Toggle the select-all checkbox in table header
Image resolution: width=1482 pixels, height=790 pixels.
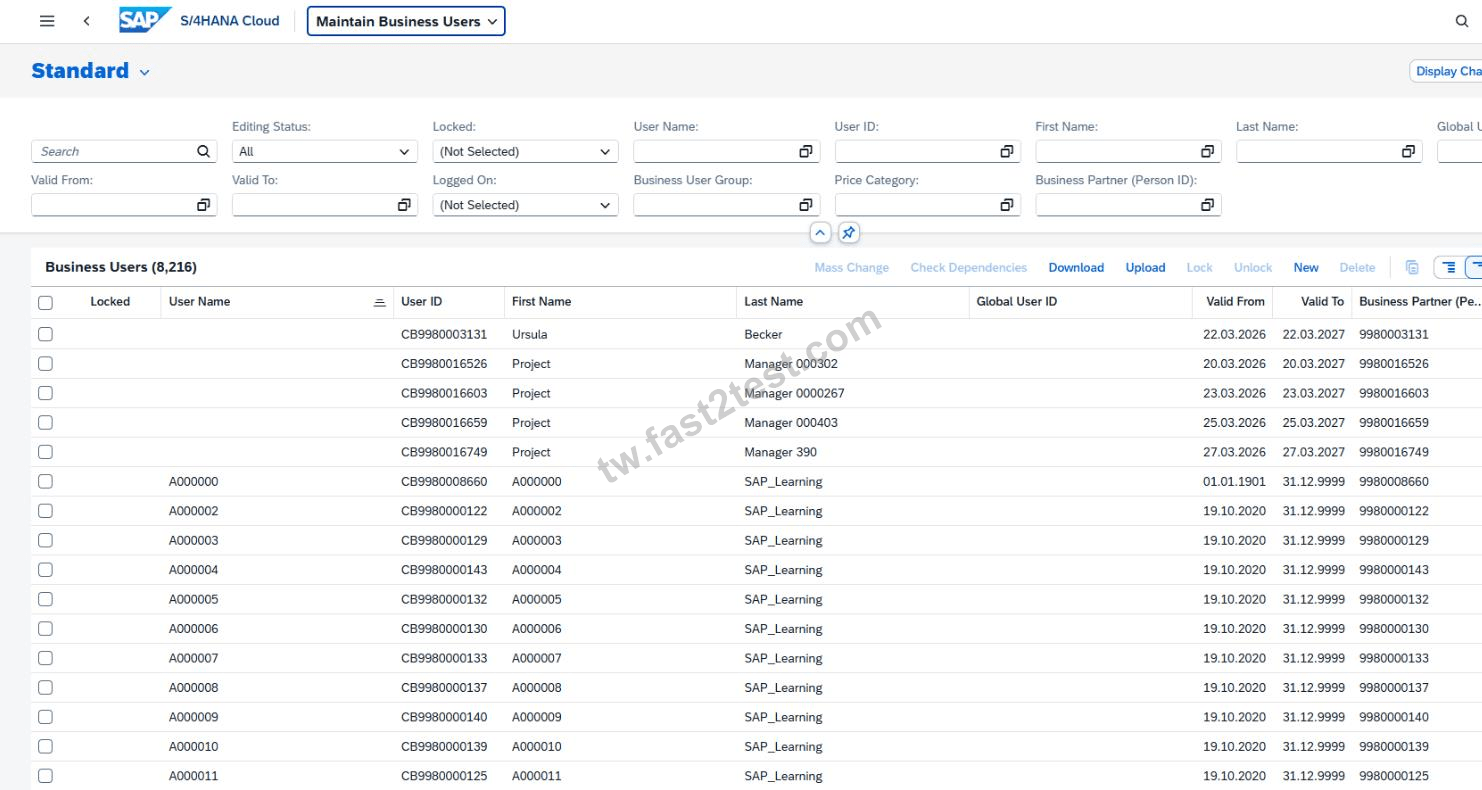point(45,302)
